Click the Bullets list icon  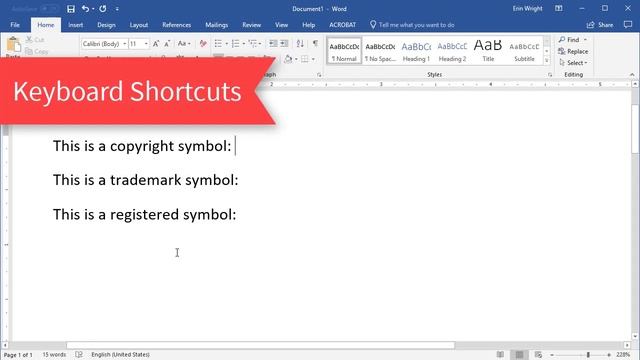218,44
